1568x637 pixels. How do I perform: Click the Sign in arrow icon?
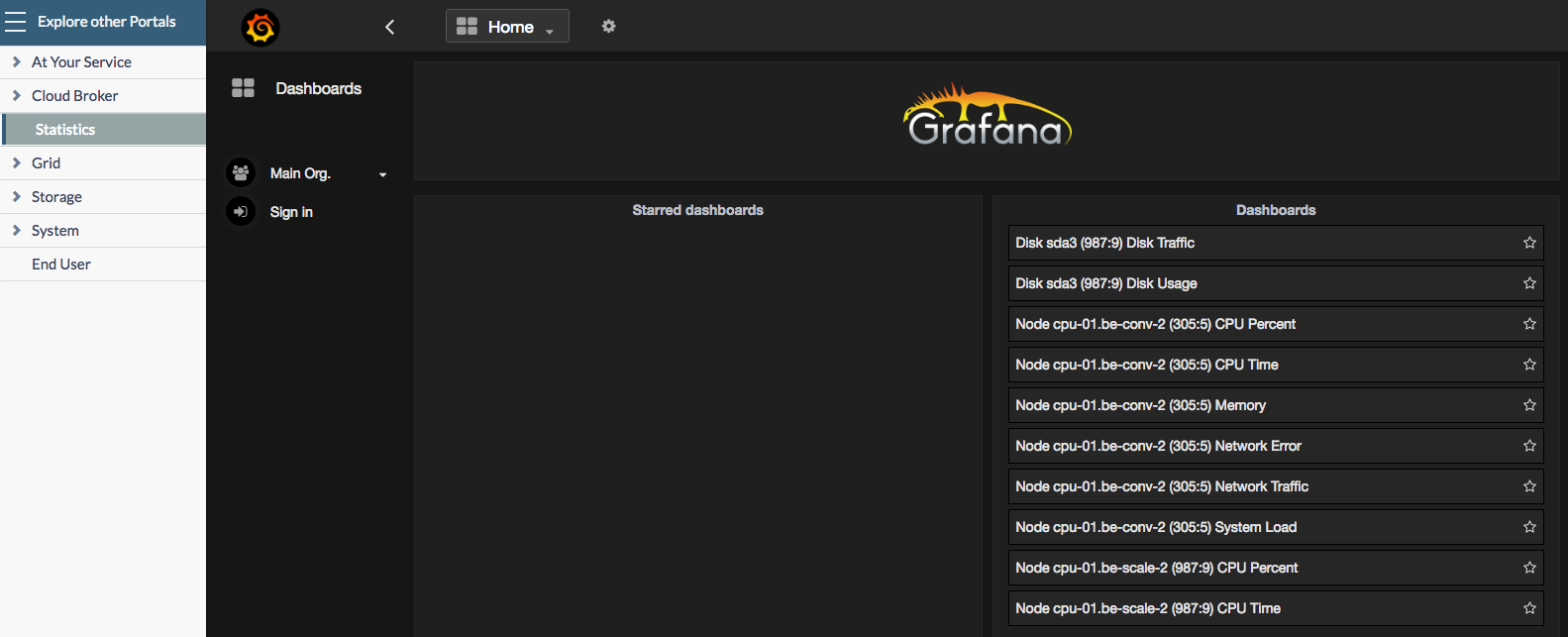241,211
